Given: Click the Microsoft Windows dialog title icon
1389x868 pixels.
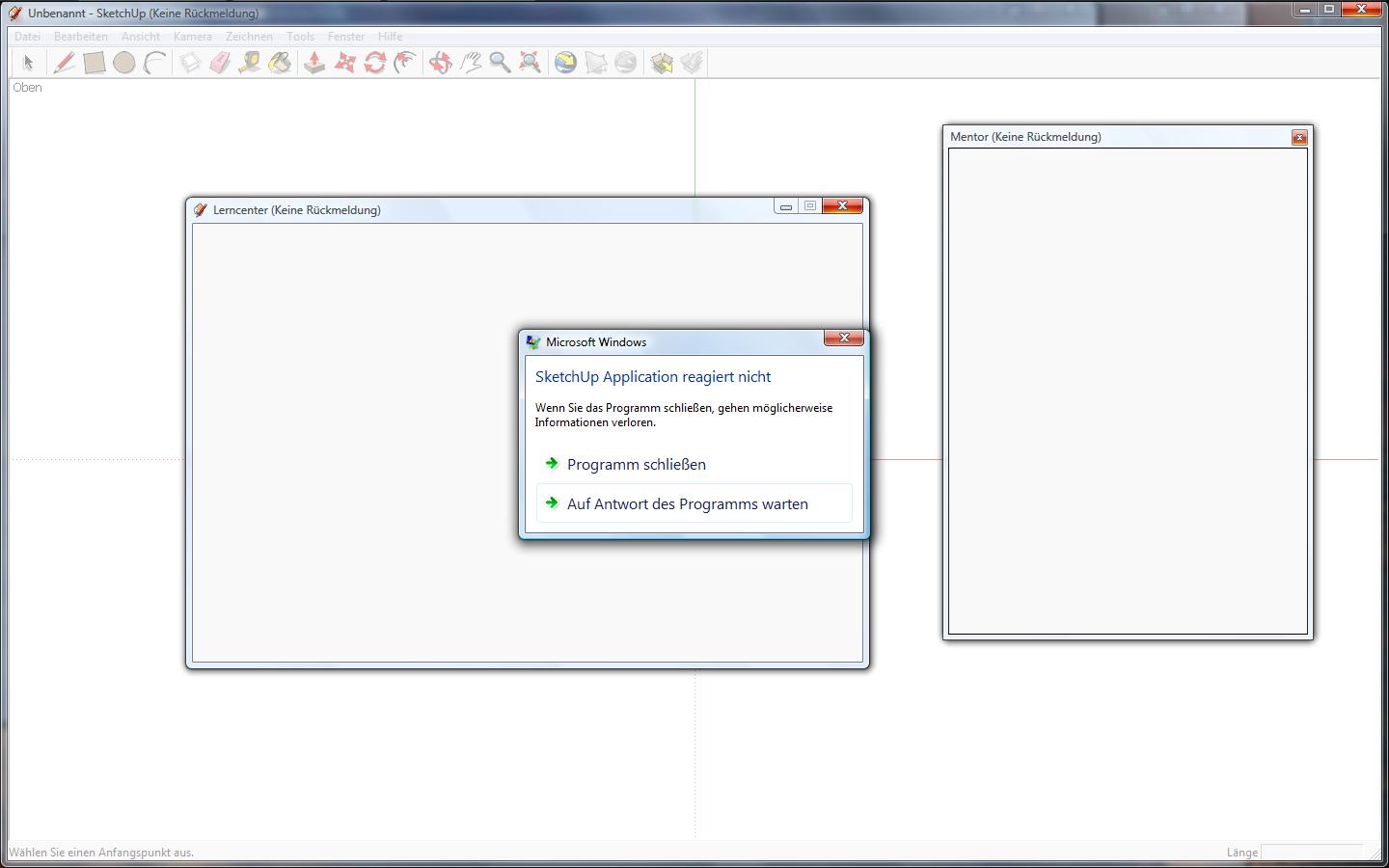Looking at the screenshot, I should coord(533,341).
